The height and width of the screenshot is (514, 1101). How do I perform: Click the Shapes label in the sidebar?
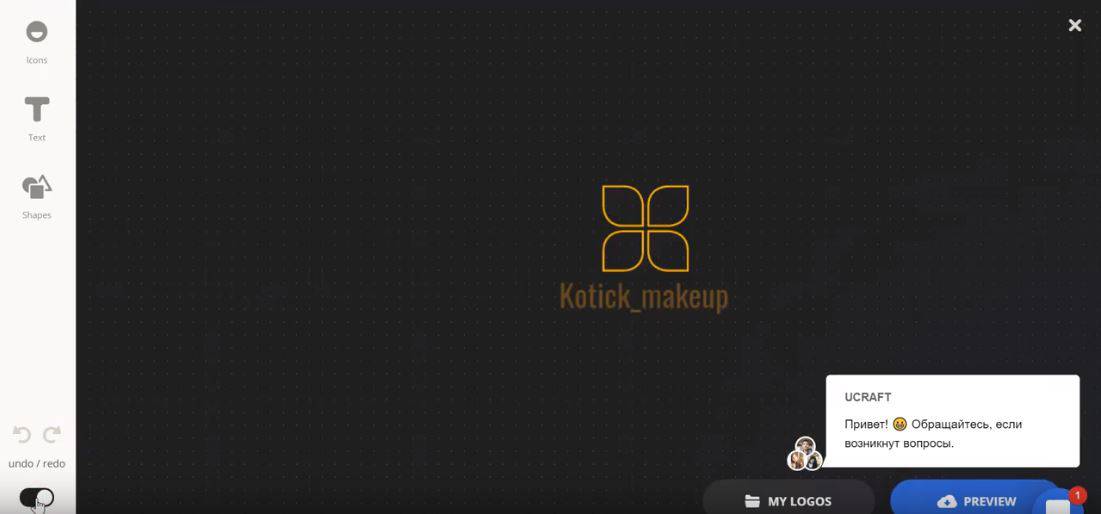[x=37, y=215]
